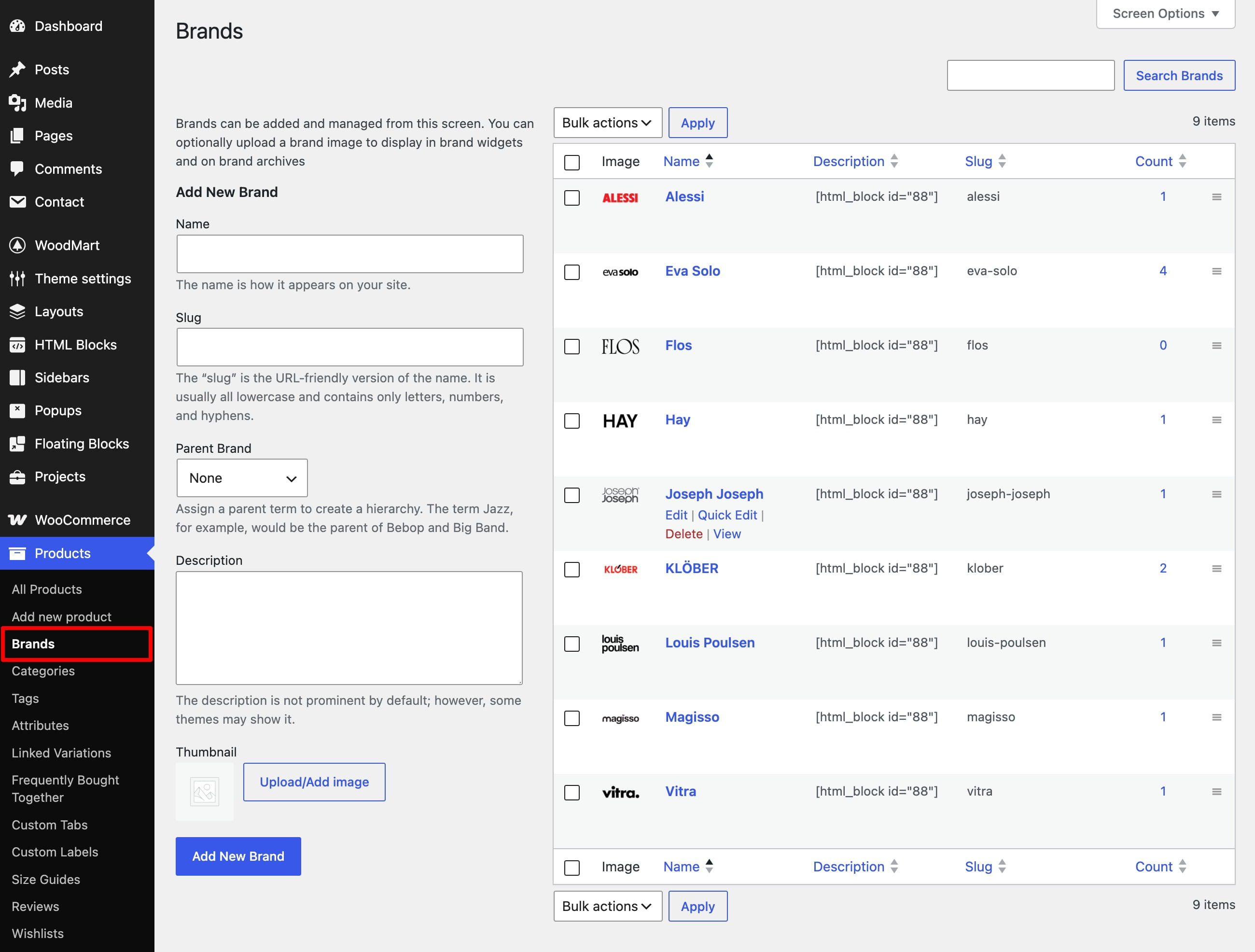The height and width of the screenshot is (952, 1255).
Task: Click the KLÖBER row drag handle
Action: point(1216,569)
